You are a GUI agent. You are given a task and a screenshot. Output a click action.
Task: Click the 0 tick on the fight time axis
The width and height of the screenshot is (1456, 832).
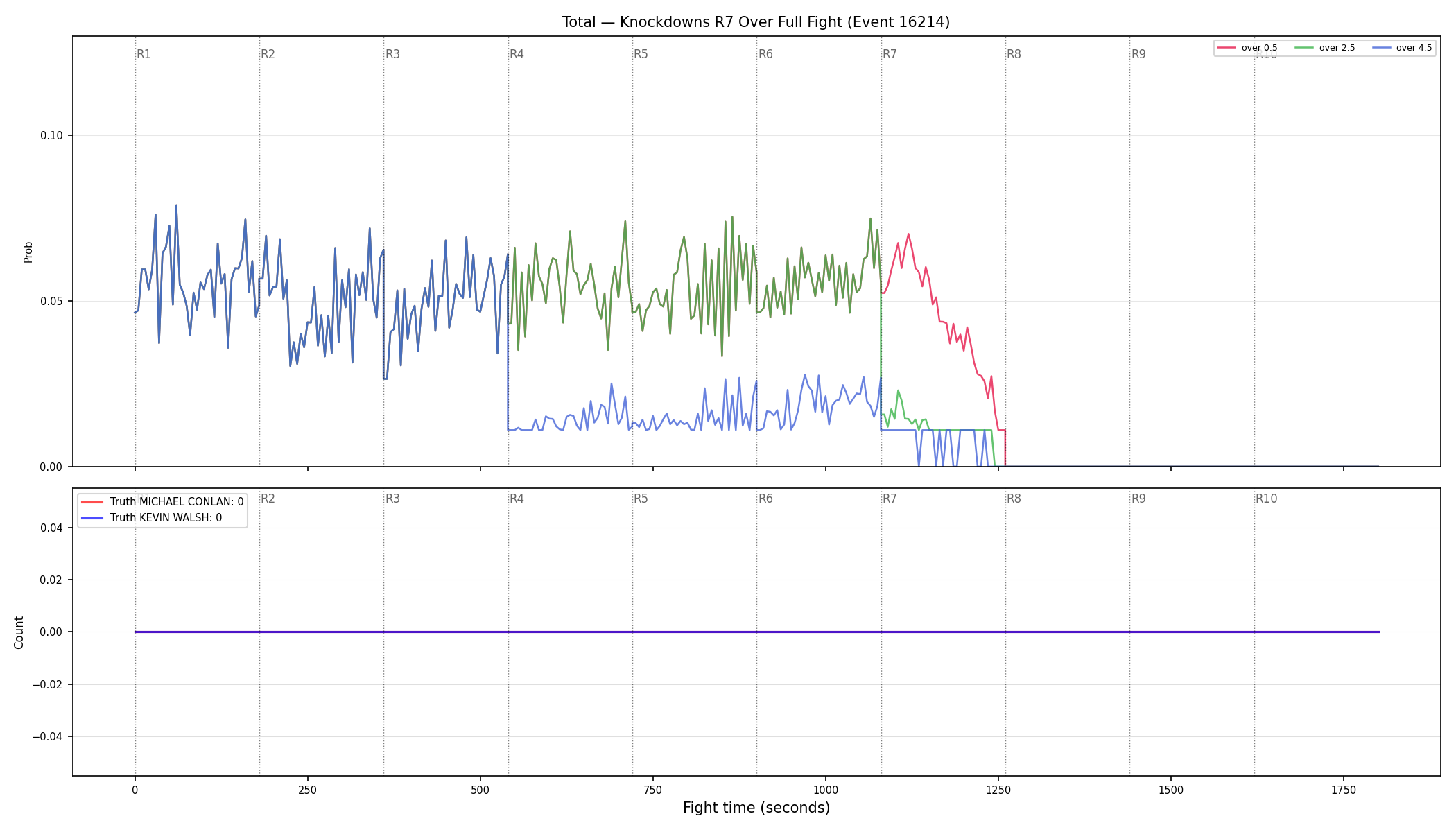tap(135, 790)
